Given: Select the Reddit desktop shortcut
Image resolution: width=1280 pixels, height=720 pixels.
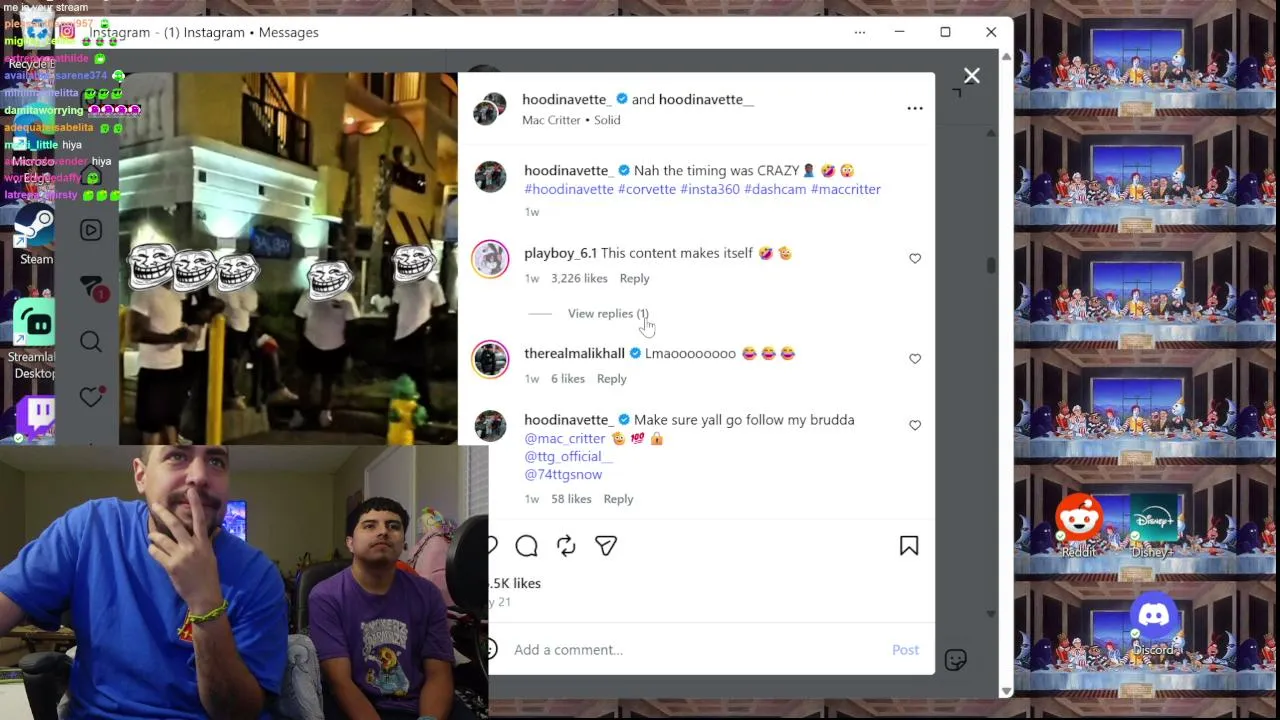Looking at the screenshot, I should (1079, 526).
